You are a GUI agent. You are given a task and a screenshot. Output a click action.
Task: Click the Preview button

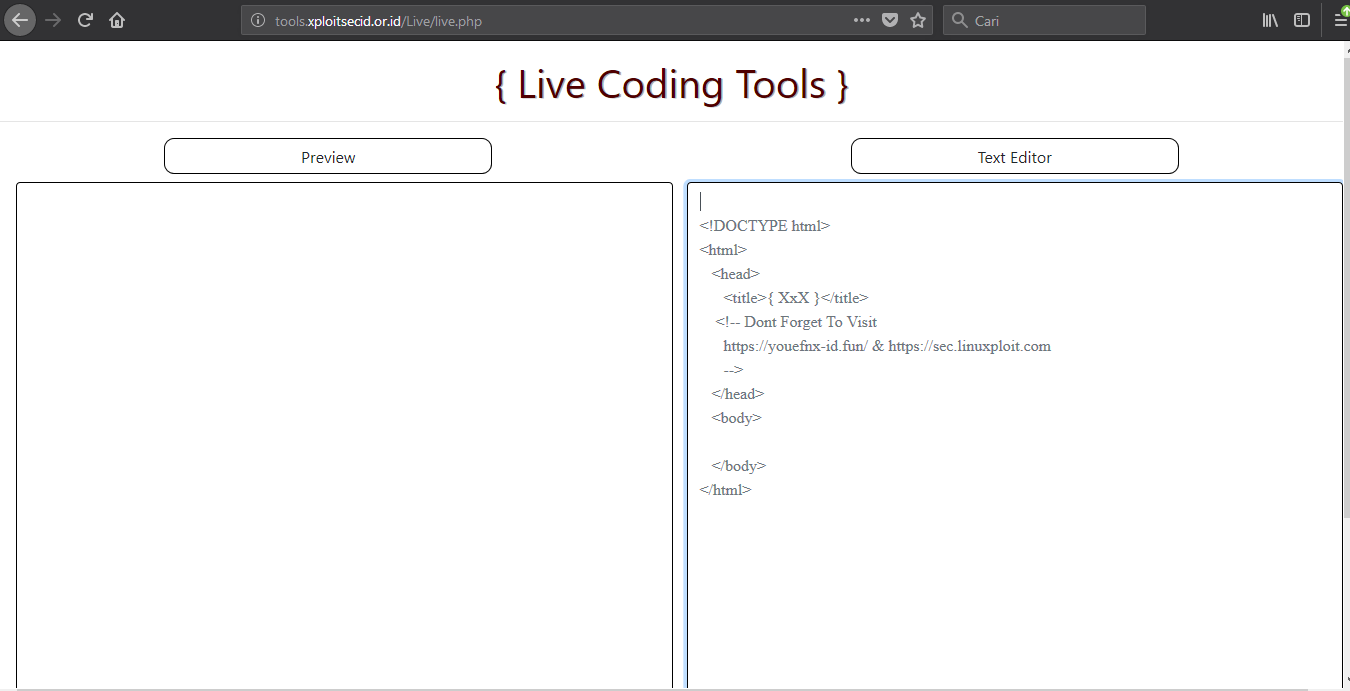pyautogui.click(x=327, y=156)
